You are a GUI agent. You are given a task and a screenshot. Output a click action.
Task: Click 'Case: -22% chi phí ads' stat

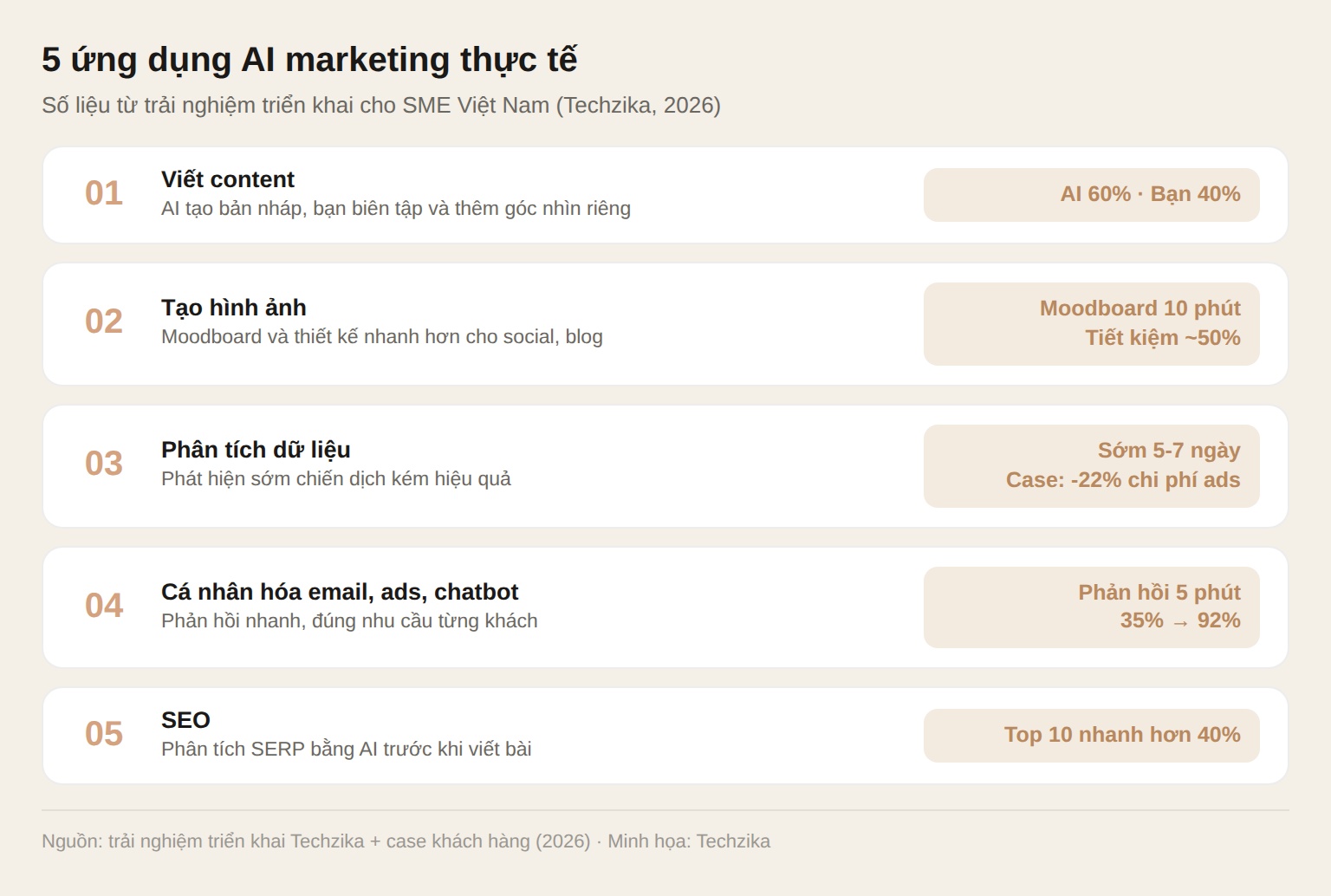(x=1123, y=480)
